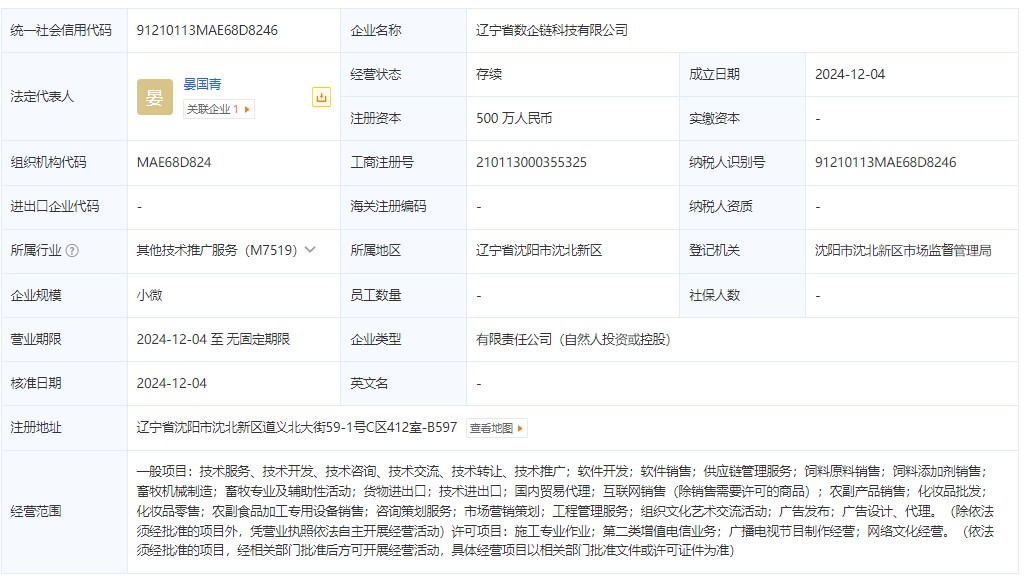The height and width of the screenshot is (579, 1024).
Task: Click the 进出口企业代码 label
Action: pyautogui.click(x=55, y=206)
